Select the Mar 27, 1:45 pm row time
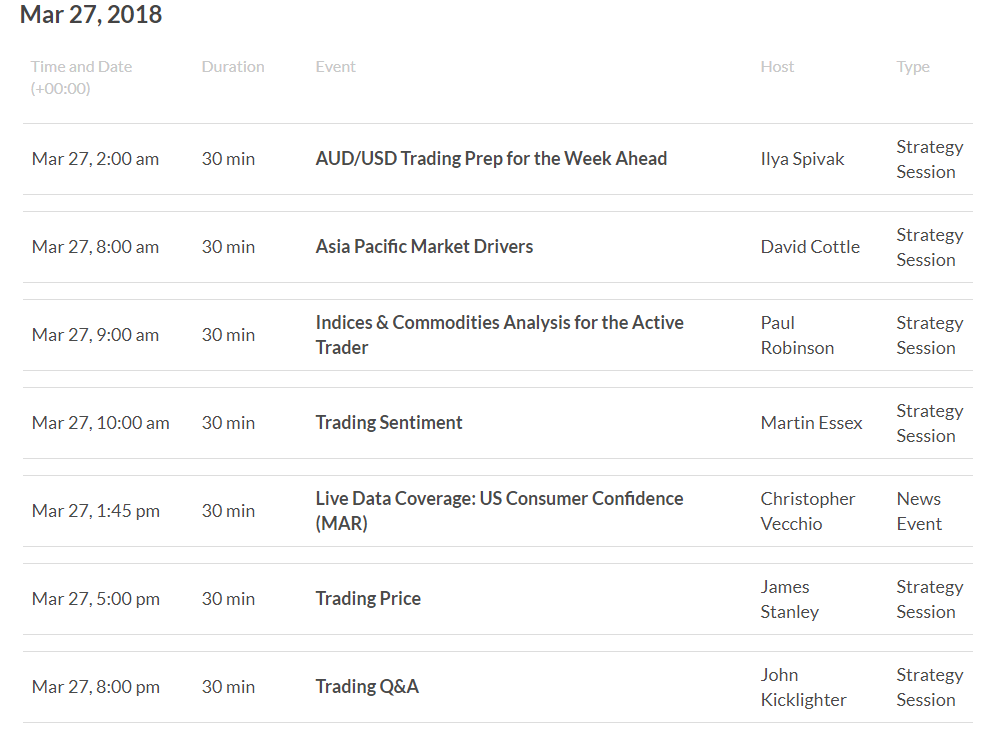Viewport: 986px width, 738px height. (x=96, y=511)
